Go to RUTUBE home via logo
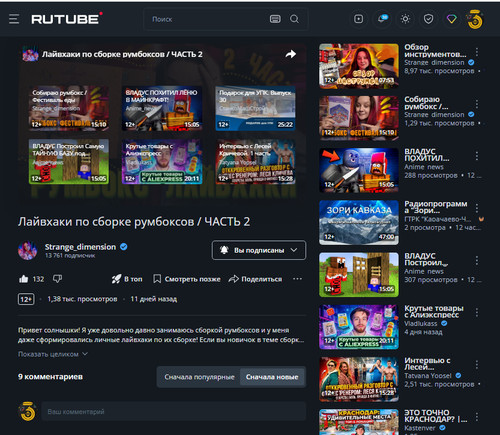500x435 pixels. click(x=67, y=19)
